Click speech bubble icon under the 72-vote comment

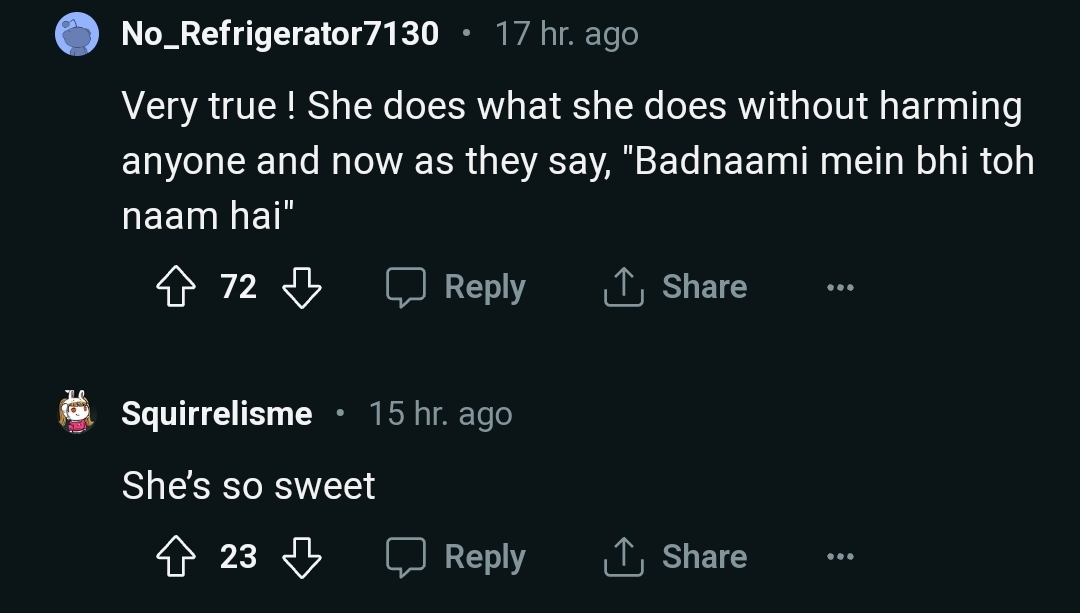[x=407, y=288]
